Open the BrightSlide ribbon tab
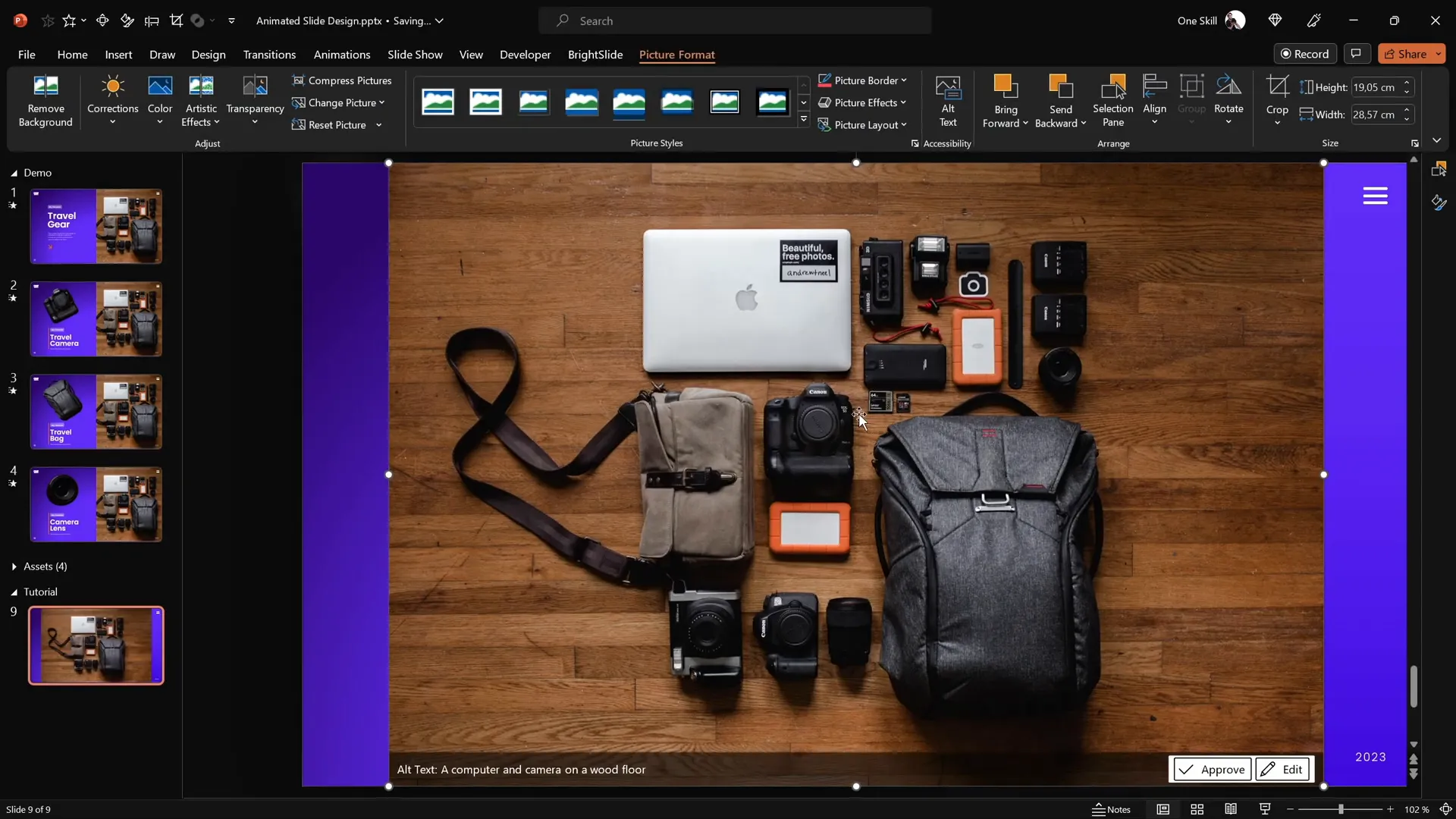This screenshot has height=819, width=1456. point(595,55)
